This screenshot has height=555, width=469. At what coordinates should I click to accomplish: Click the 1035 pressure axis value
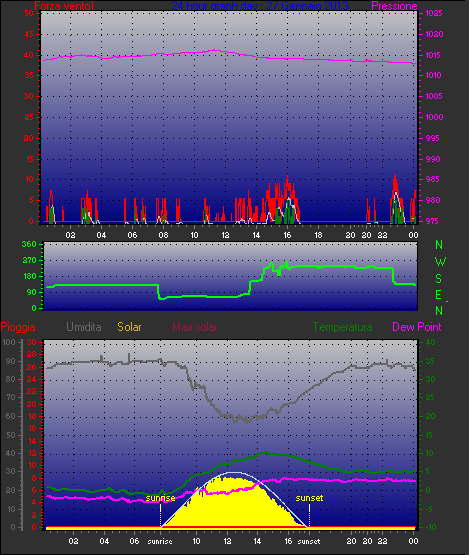coord(434,13)
